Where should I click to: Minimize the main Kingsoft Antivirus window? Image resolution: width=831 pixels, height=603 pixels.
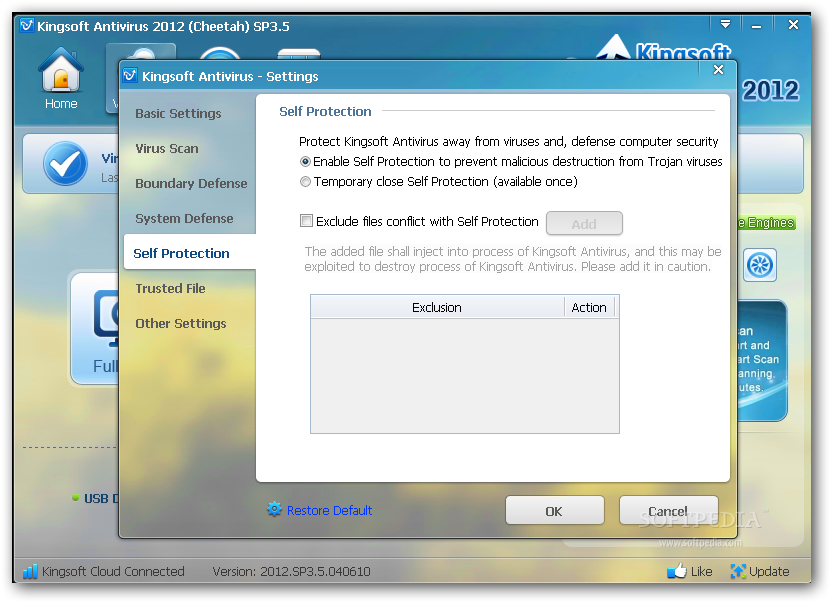(756, 25)
